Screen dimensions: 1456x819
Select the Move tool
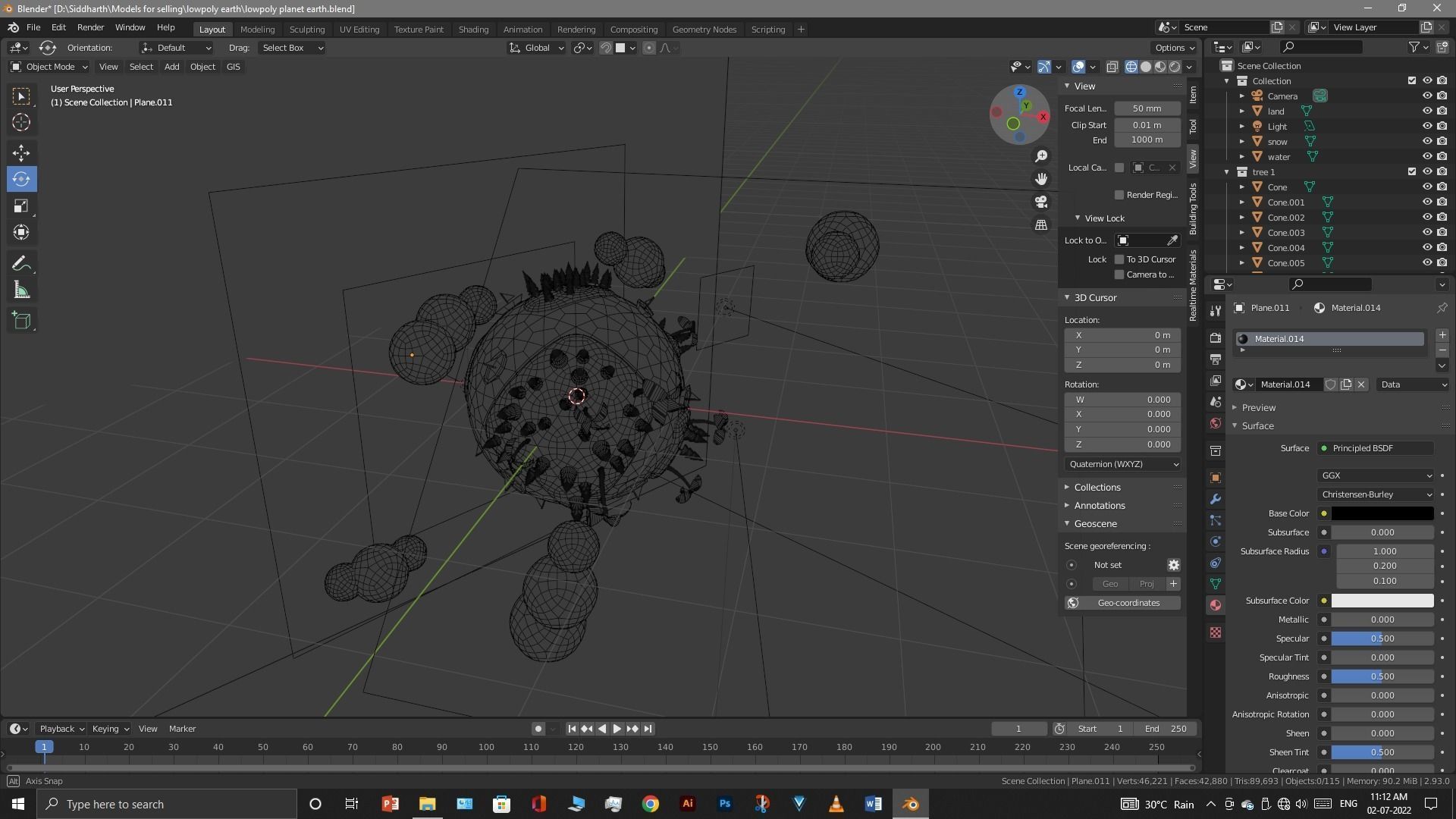click(21, 152)
